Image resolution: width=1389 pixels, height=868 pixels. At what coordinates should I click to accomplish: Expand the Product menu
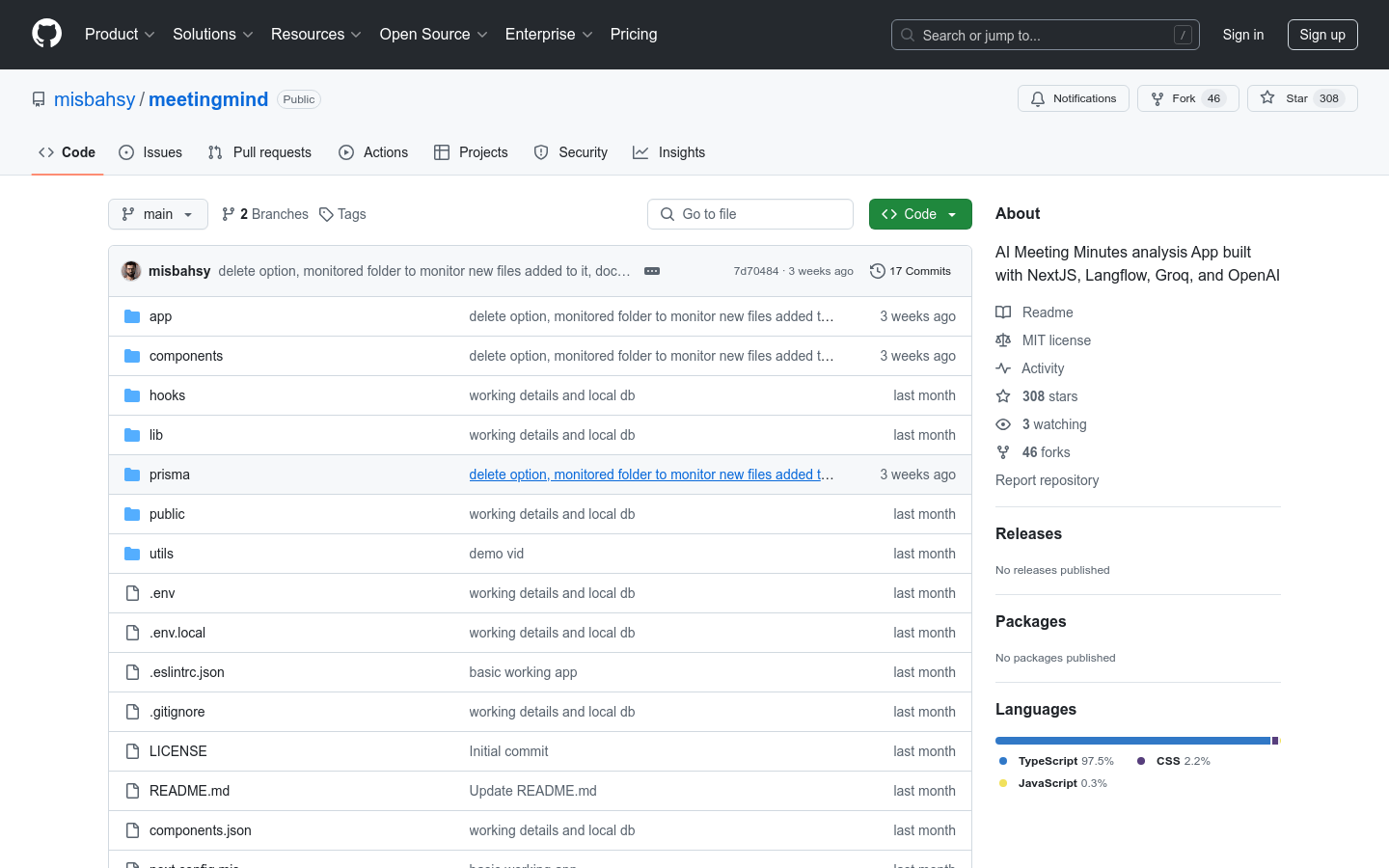[x=120, y=34]
